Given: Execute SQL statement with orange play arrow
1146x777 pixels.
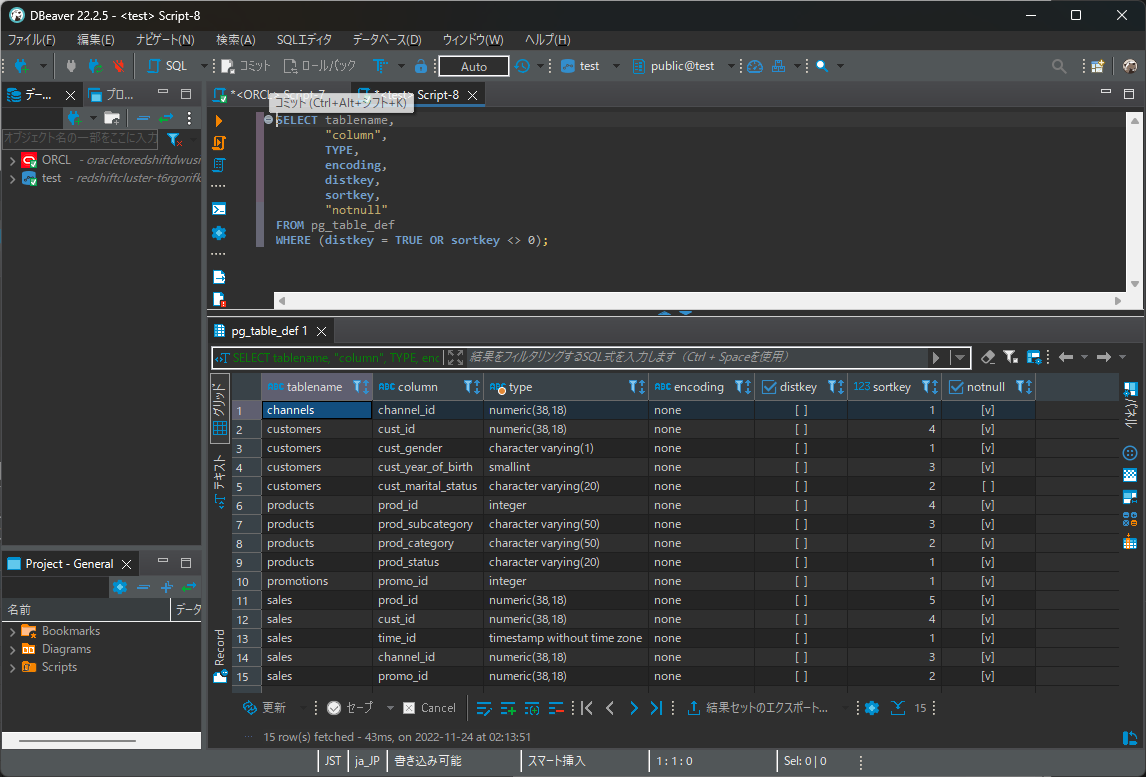Looking at the screenshot, I should tap(219, 121).
